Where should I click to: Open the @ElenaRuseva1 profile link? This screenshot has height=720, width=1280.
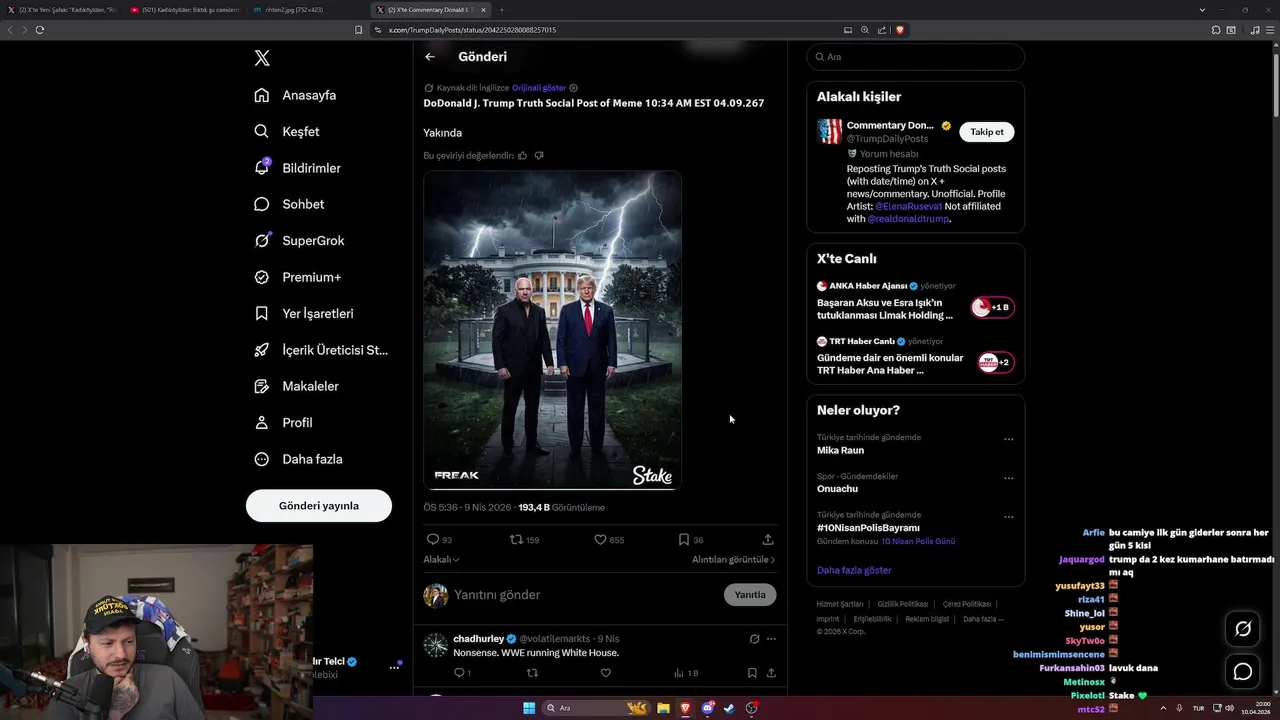coord(908,206)
